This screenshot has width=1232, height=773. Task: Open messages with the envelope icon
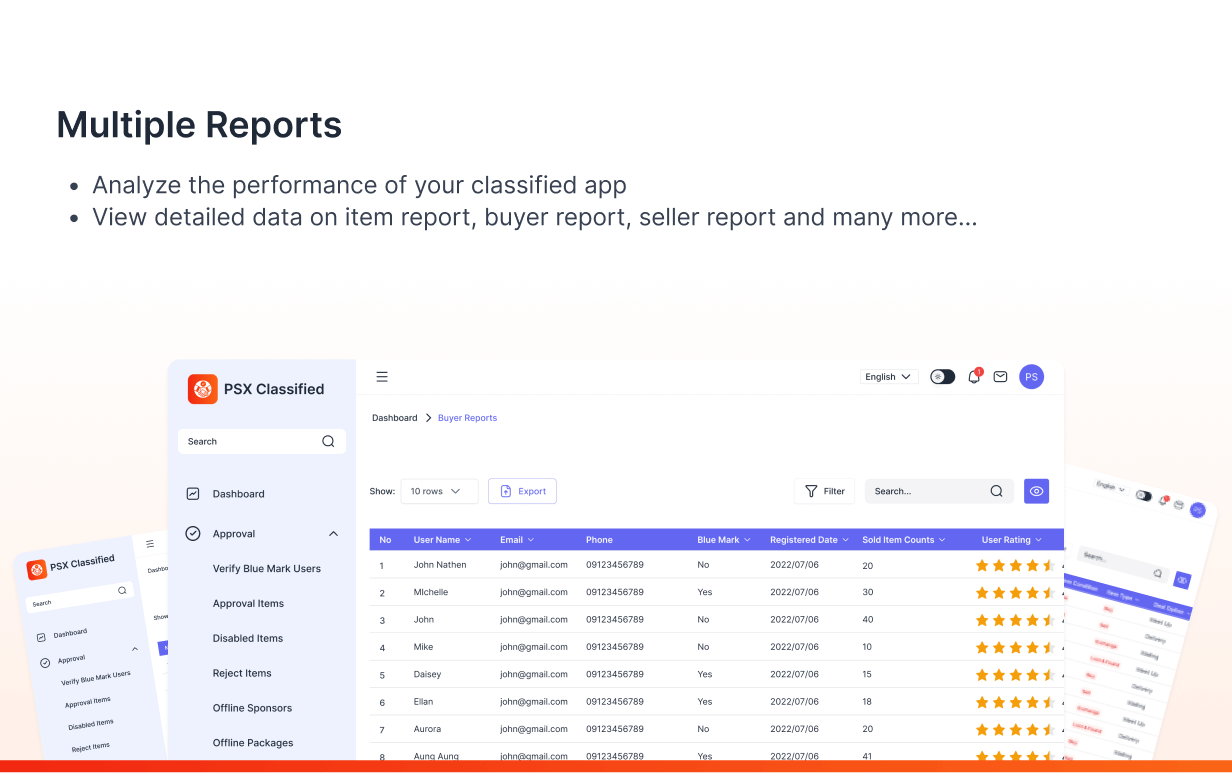1000,376
